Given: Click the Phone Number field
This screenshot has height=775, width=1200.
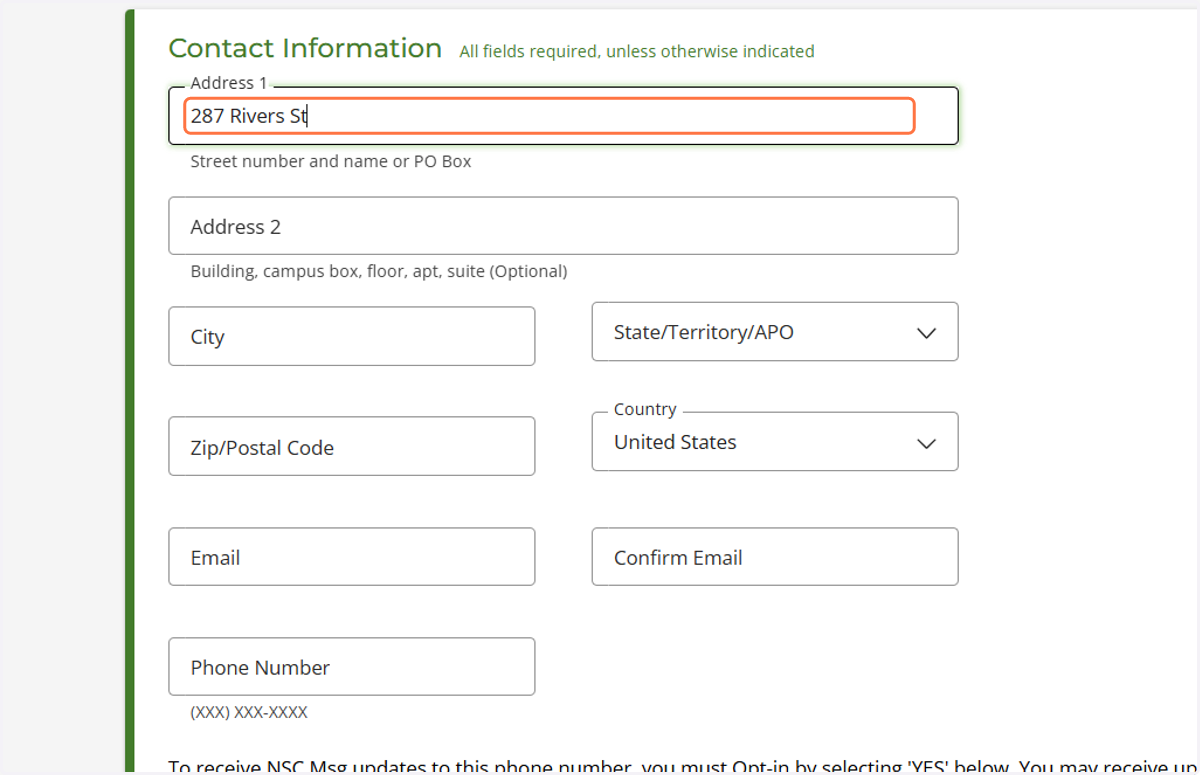Looking at the screenshot, I should click(x=351, y=667).
